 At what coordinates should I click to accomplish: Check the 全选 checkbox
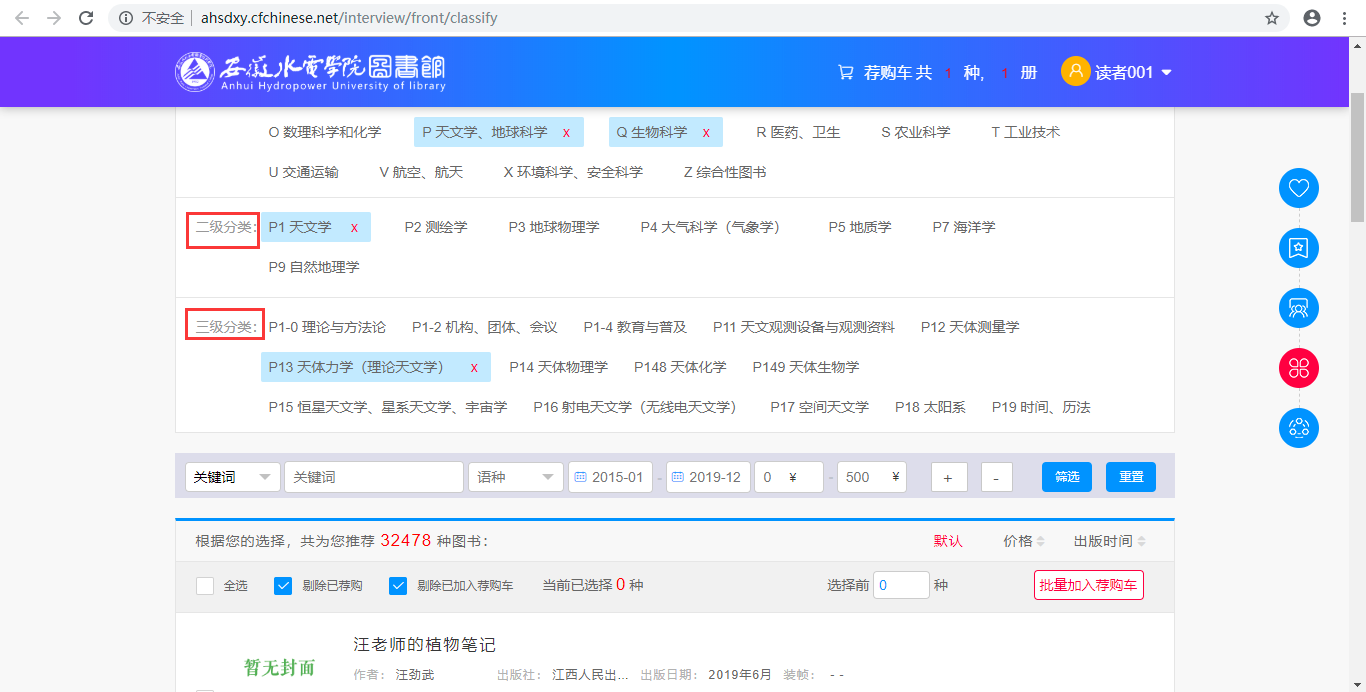click(205, 586)
